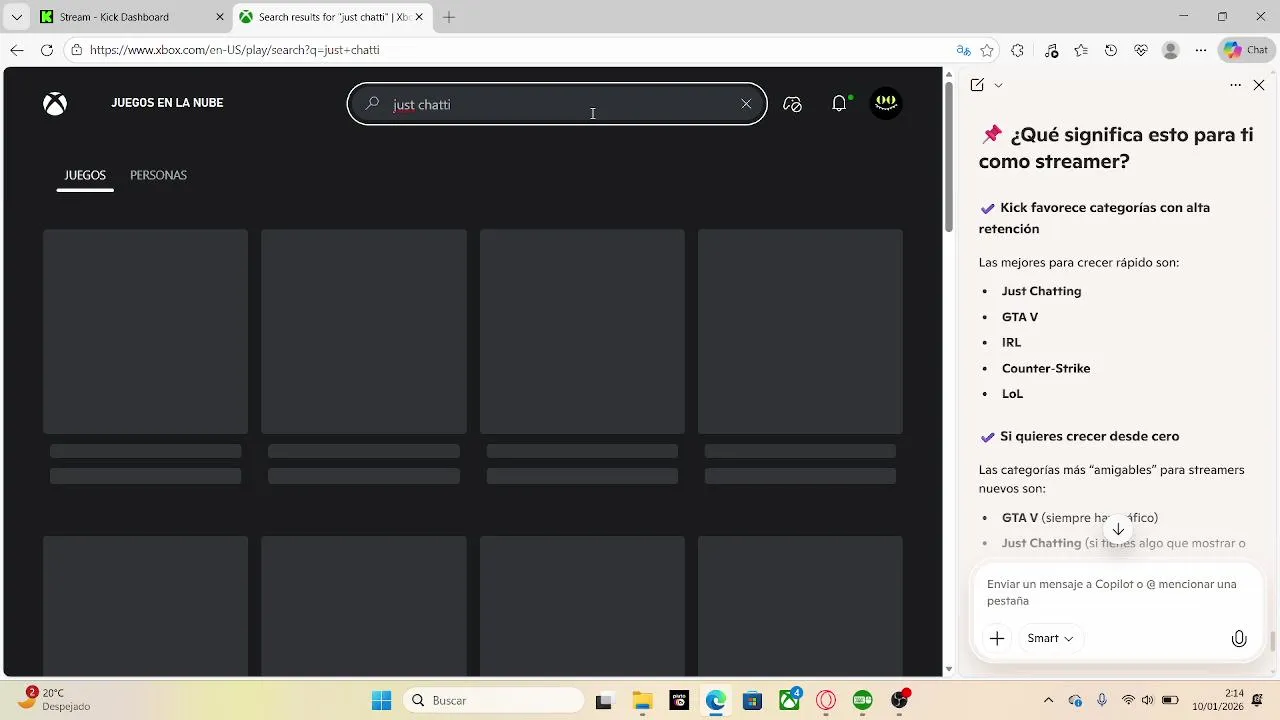Go back in the browser

coord(17,50)
